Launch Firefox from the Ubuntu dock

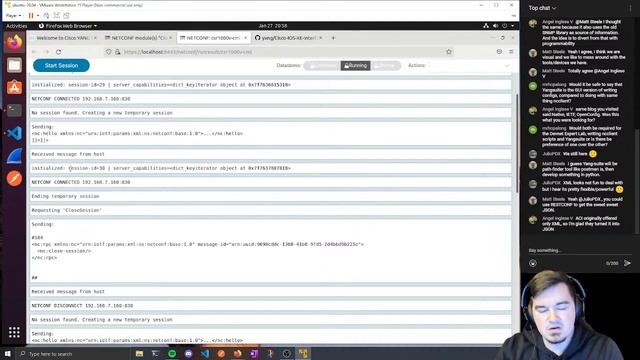pos(14,42)
